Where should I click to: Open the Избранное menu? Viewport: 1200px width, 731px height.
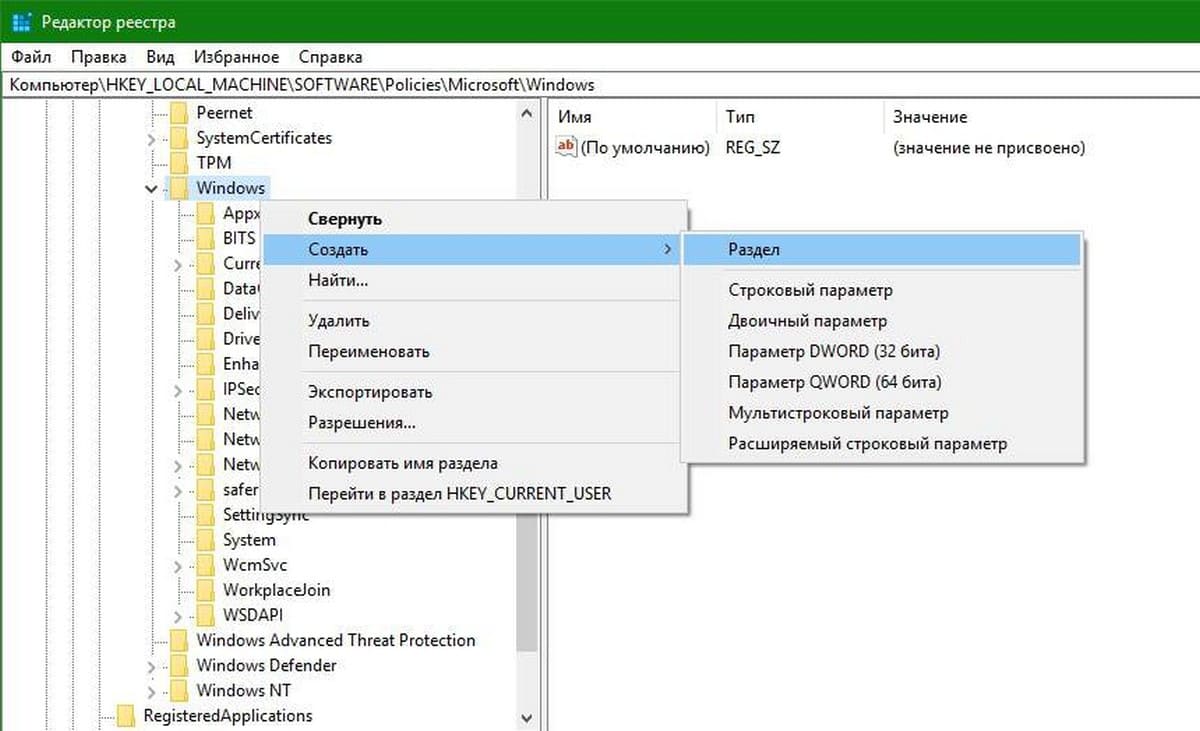(236, 57)
